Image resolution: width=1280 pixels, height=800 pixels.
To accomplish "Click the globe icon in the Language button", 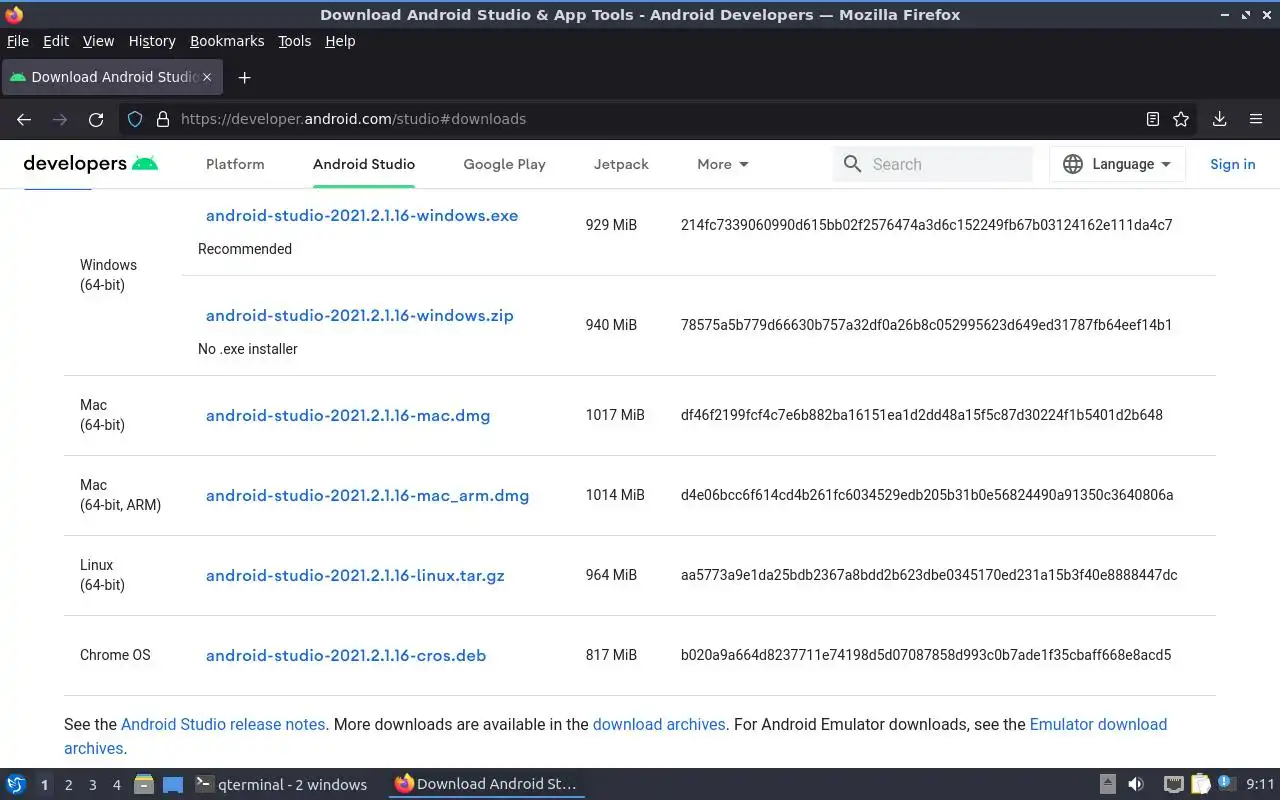I will [x=1073, y=164].
